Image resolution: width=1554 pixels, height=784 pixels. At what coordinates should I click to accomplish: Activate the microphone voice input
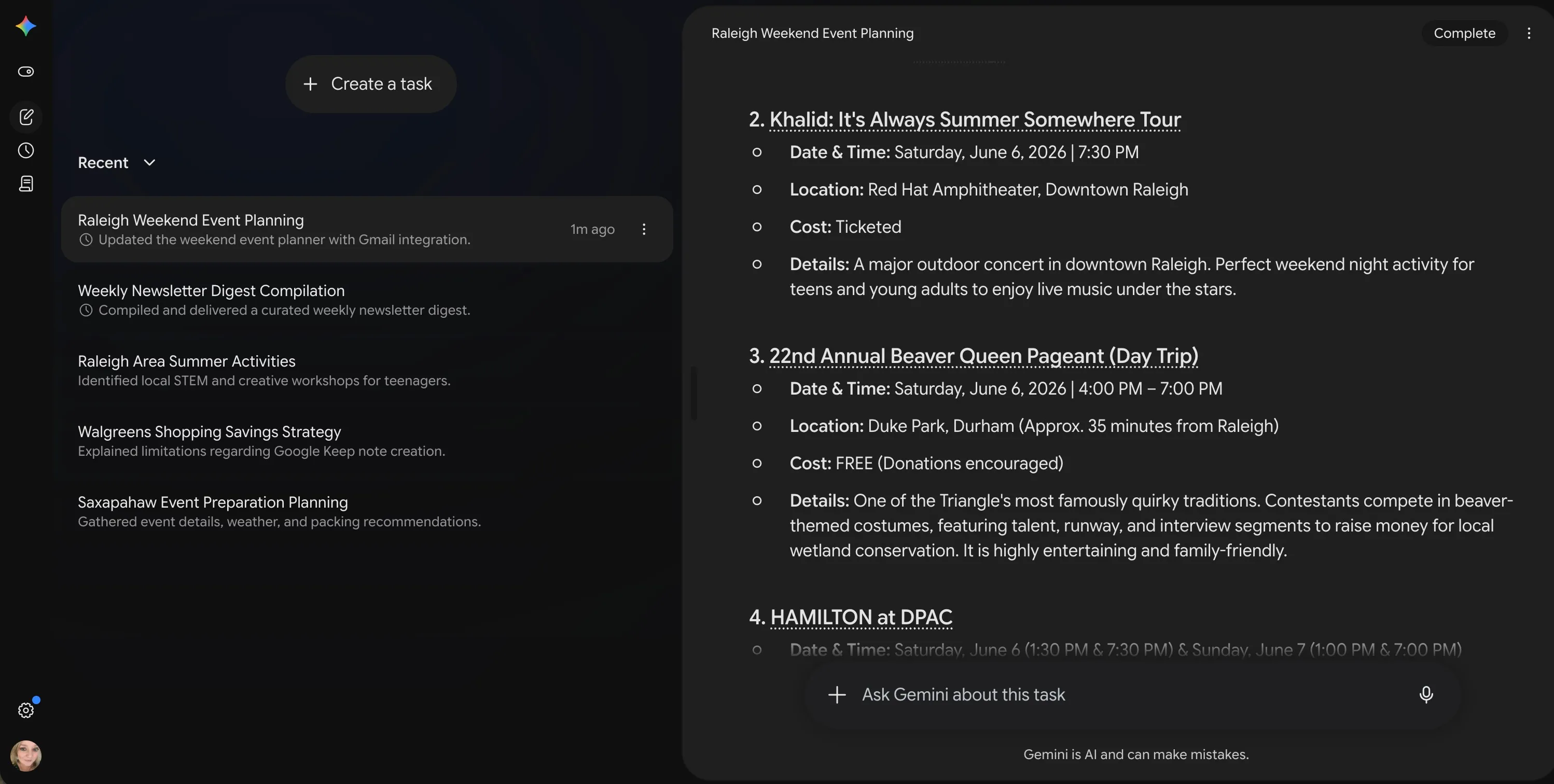[x=1426, y=695]
